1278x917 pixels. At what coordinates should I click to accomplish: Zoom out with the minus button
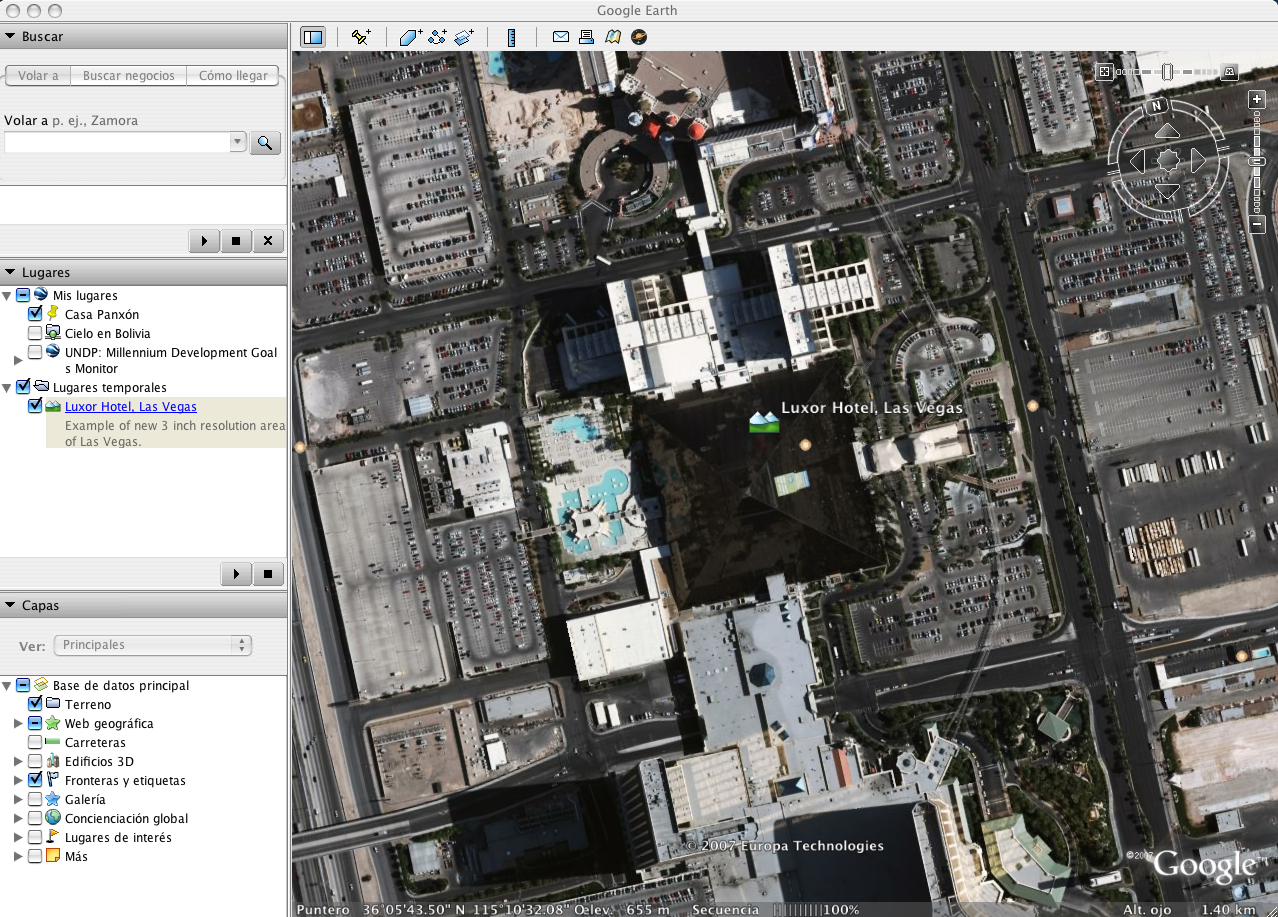(x=1258, y=225)
